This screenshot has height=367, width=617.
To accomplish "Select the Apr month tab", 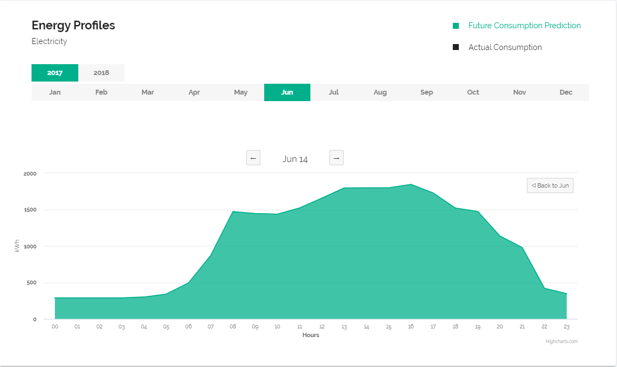I will 194,92.
